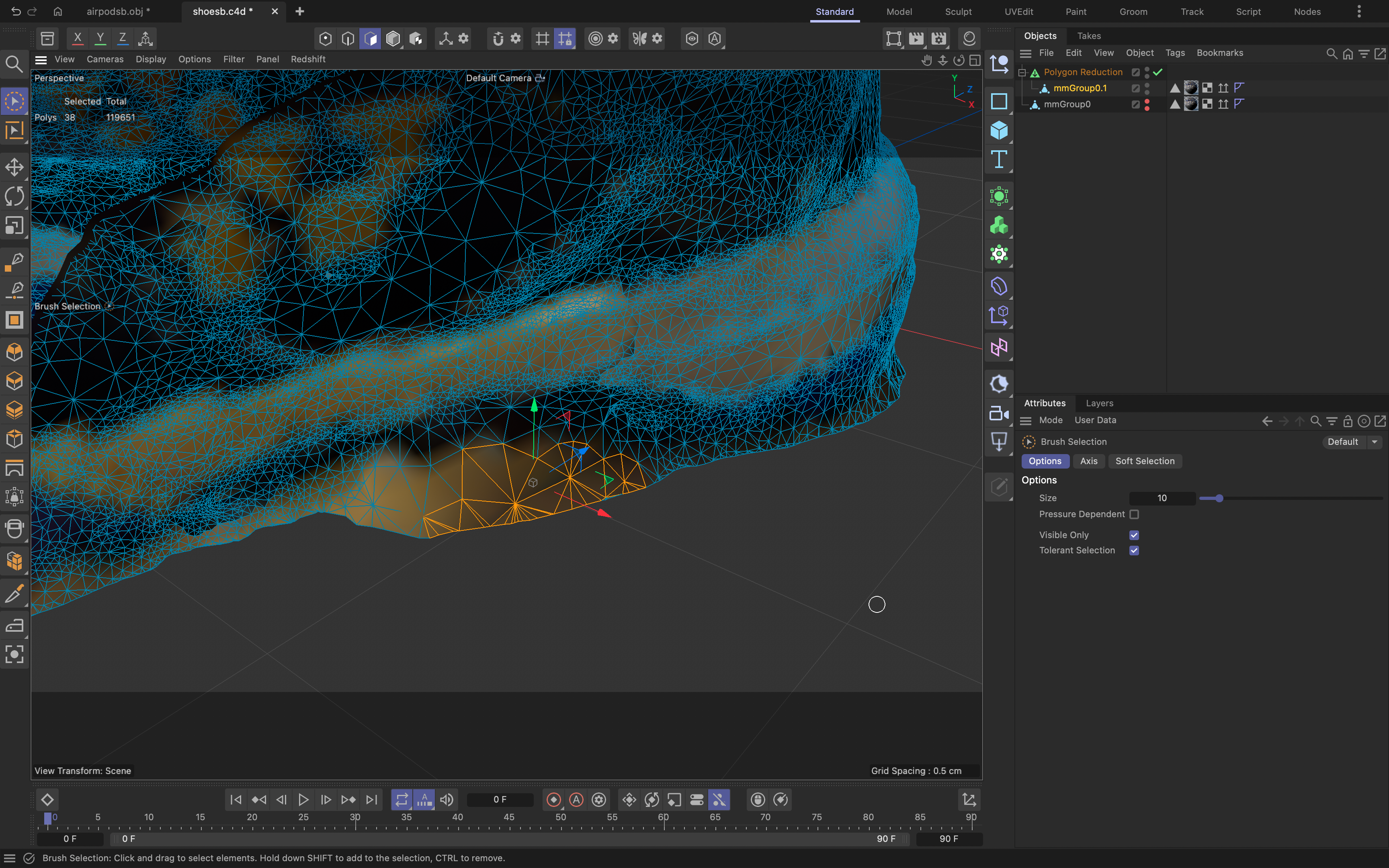Collapse the Polygon Reduction hierarchy

(x=1023, y=72)
